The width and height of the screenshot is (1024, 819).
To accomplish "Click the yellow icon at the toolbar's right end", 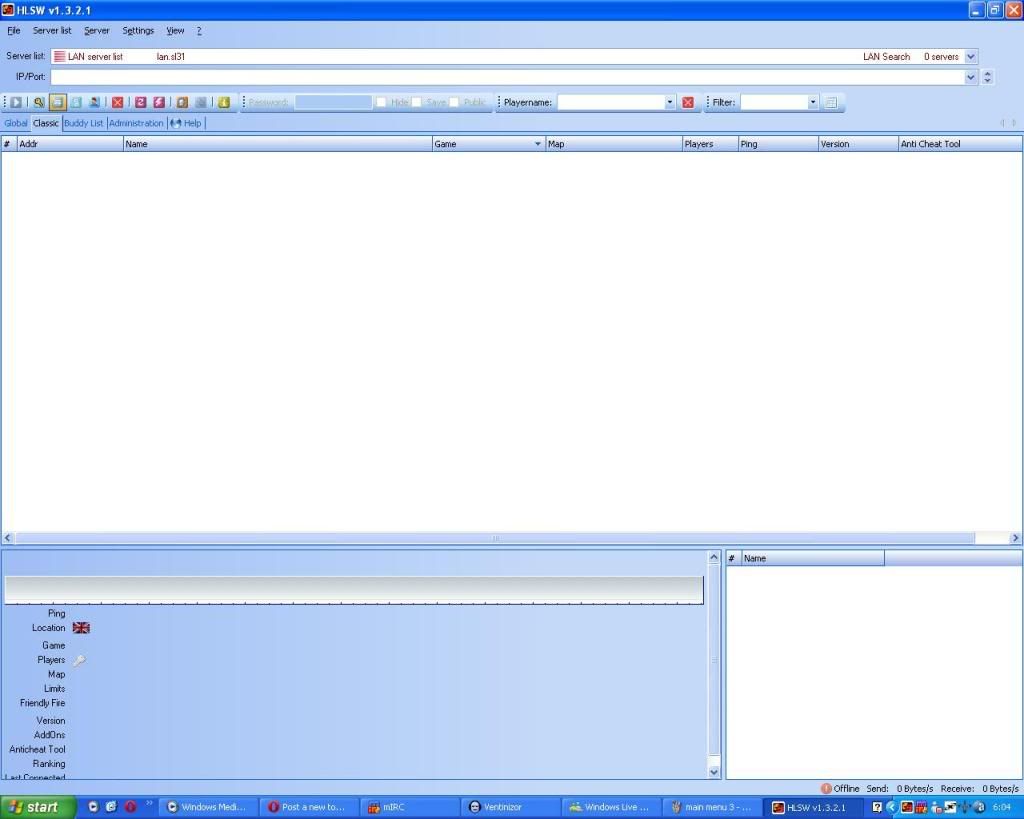I will coord(224,102).
